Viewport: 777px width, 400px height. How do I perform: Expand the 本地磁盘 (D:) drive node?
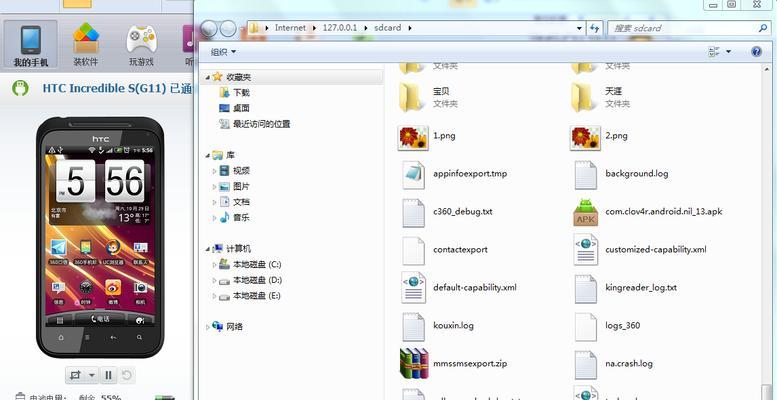(215, 281)
